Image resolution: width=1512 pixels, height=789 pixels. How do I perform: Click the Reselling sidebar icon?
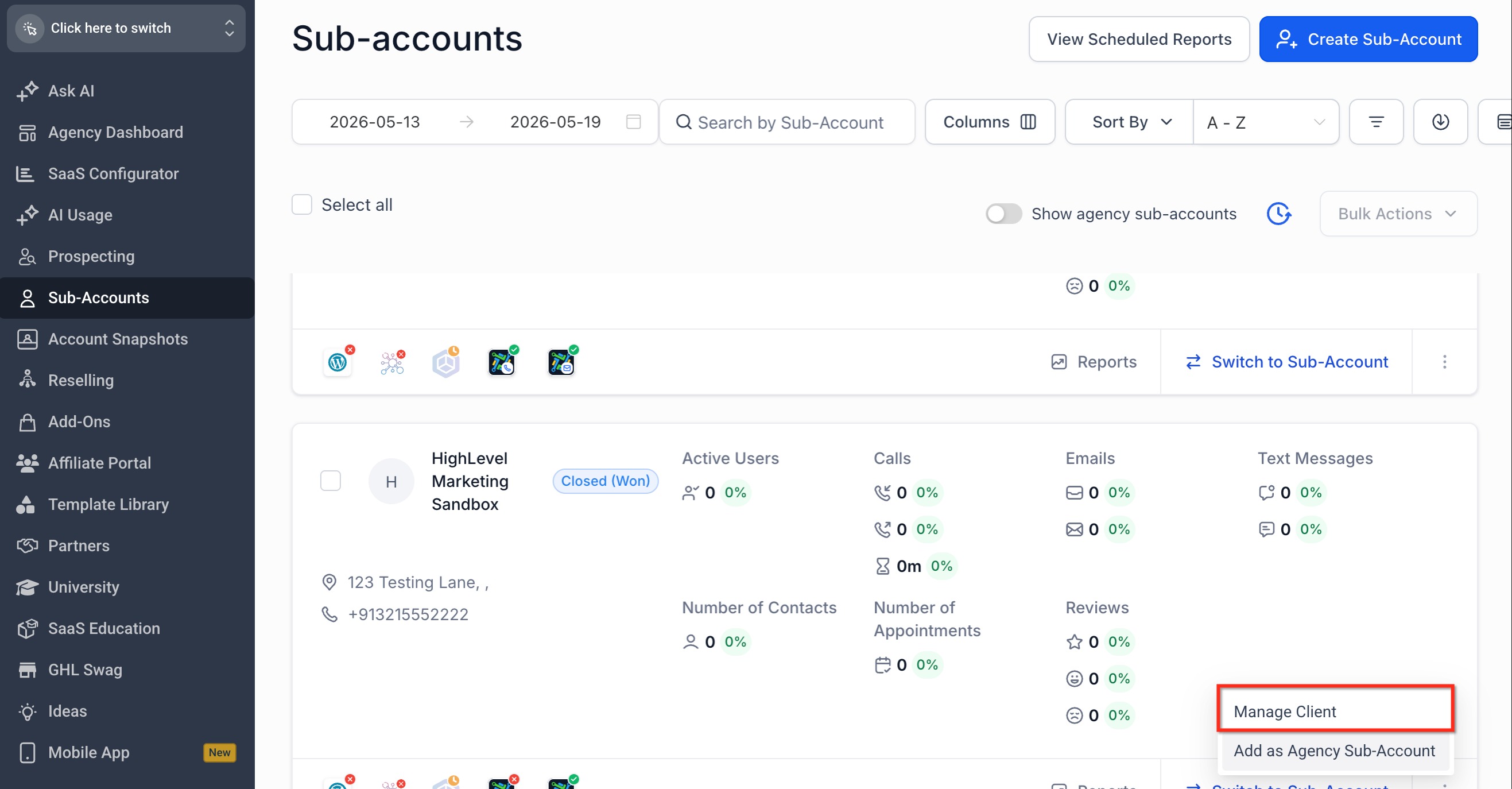coord(27,380)
